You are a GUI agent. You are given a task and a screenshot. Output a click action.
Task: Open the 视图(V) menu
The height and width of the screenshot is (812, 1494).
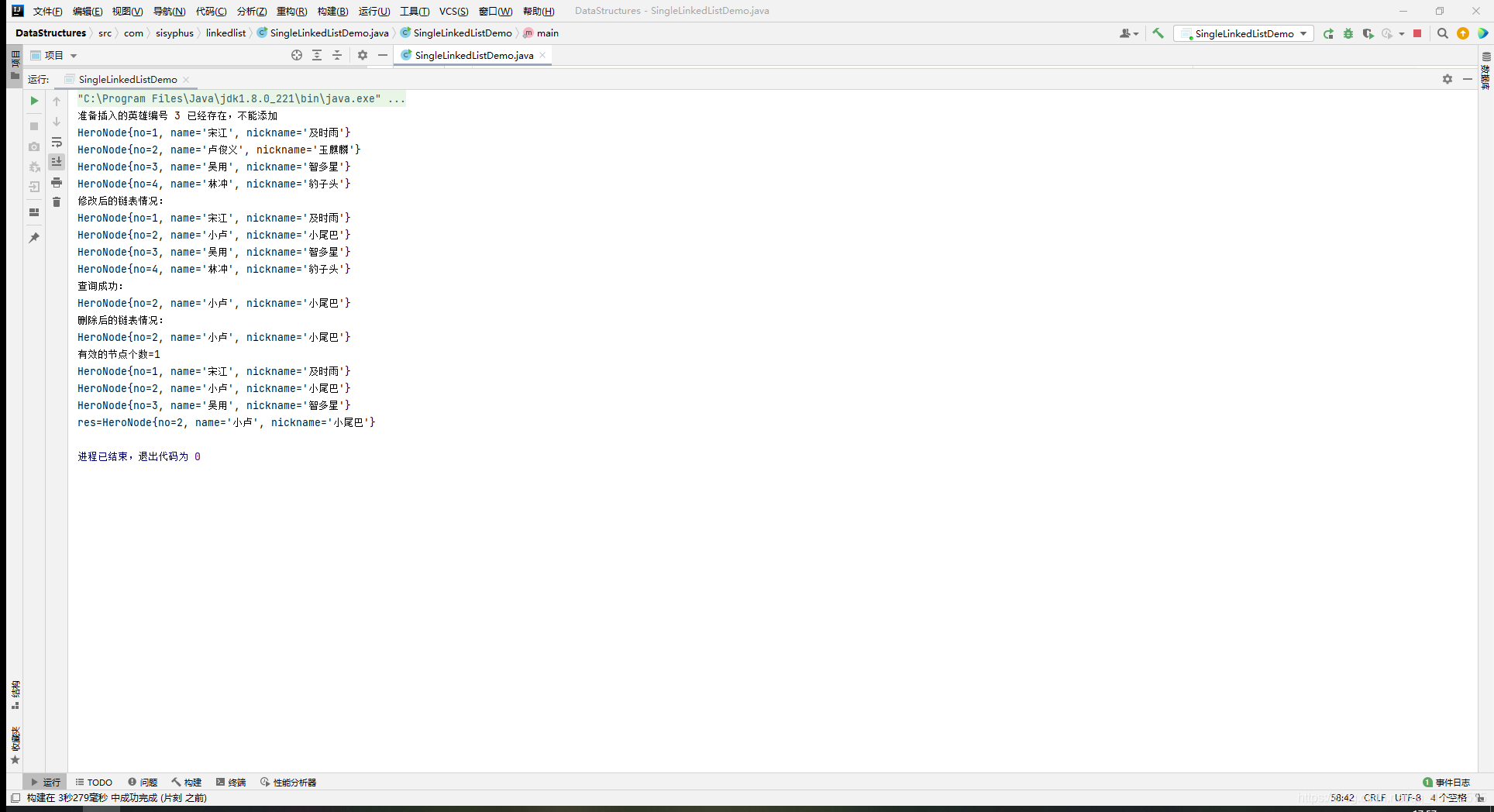(127, 11)
